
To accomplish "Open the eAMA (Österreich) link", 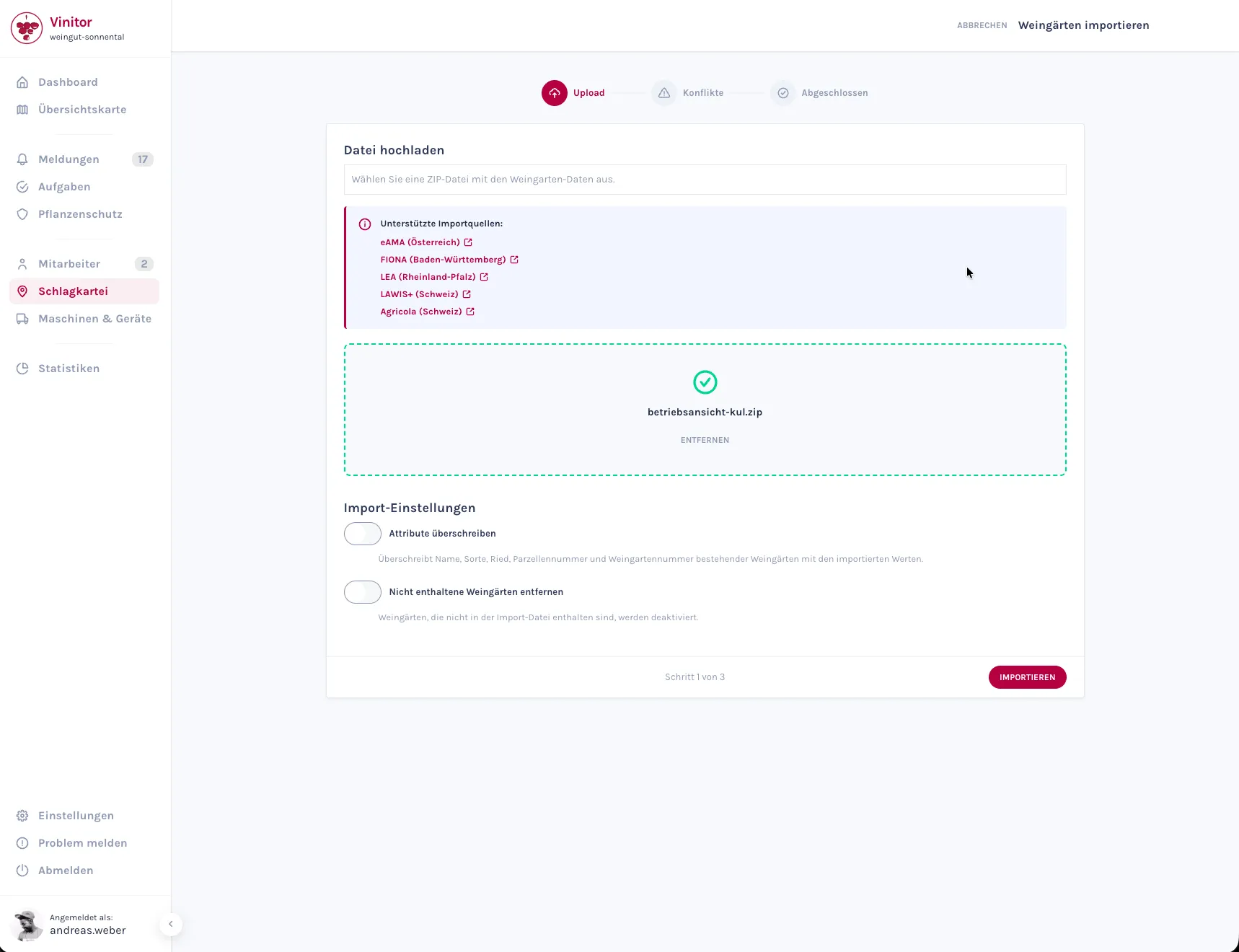I will click(x=420, y=242).
